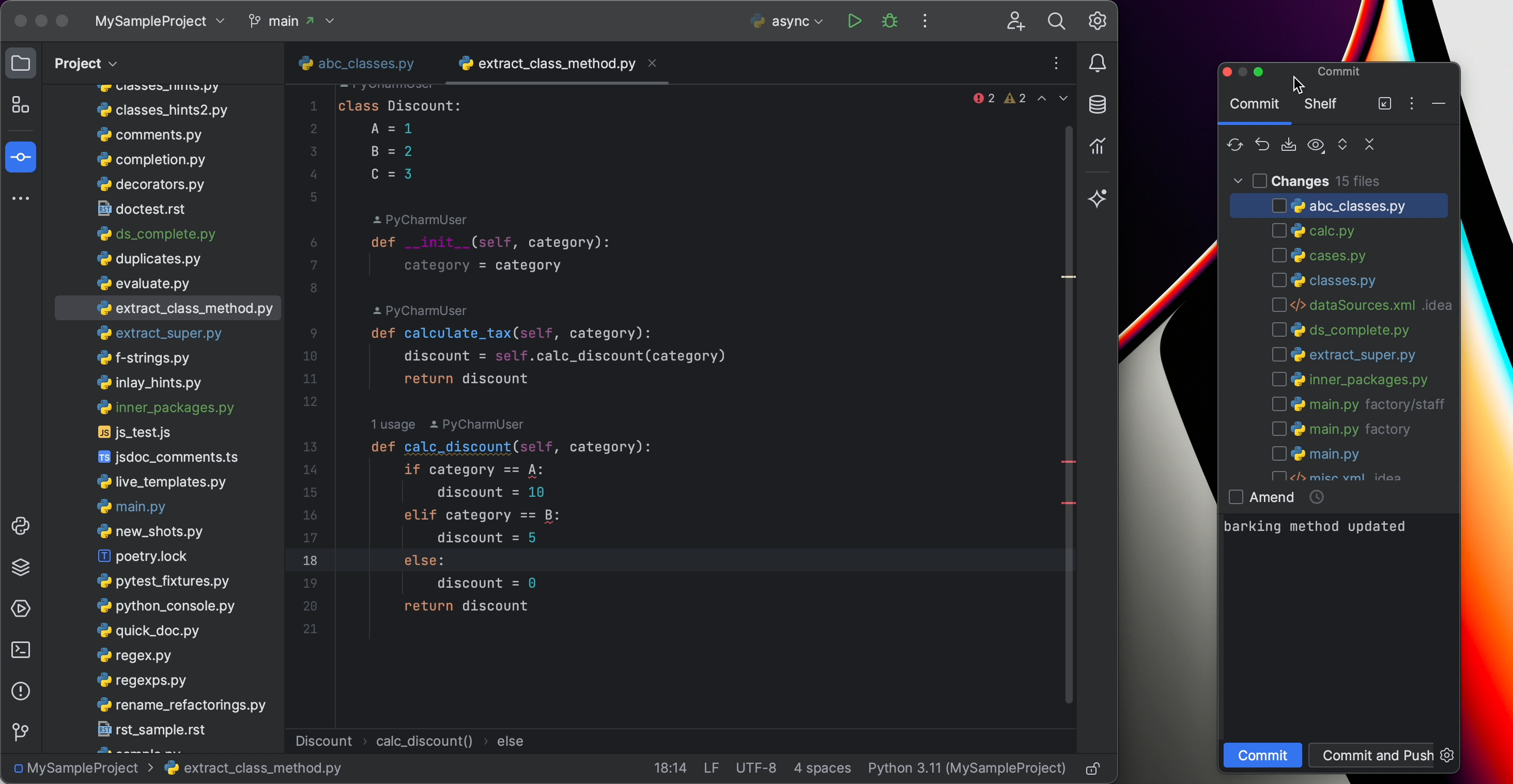
Task: Switch to abc_classes.py editor tab
Action: (357, 64)
